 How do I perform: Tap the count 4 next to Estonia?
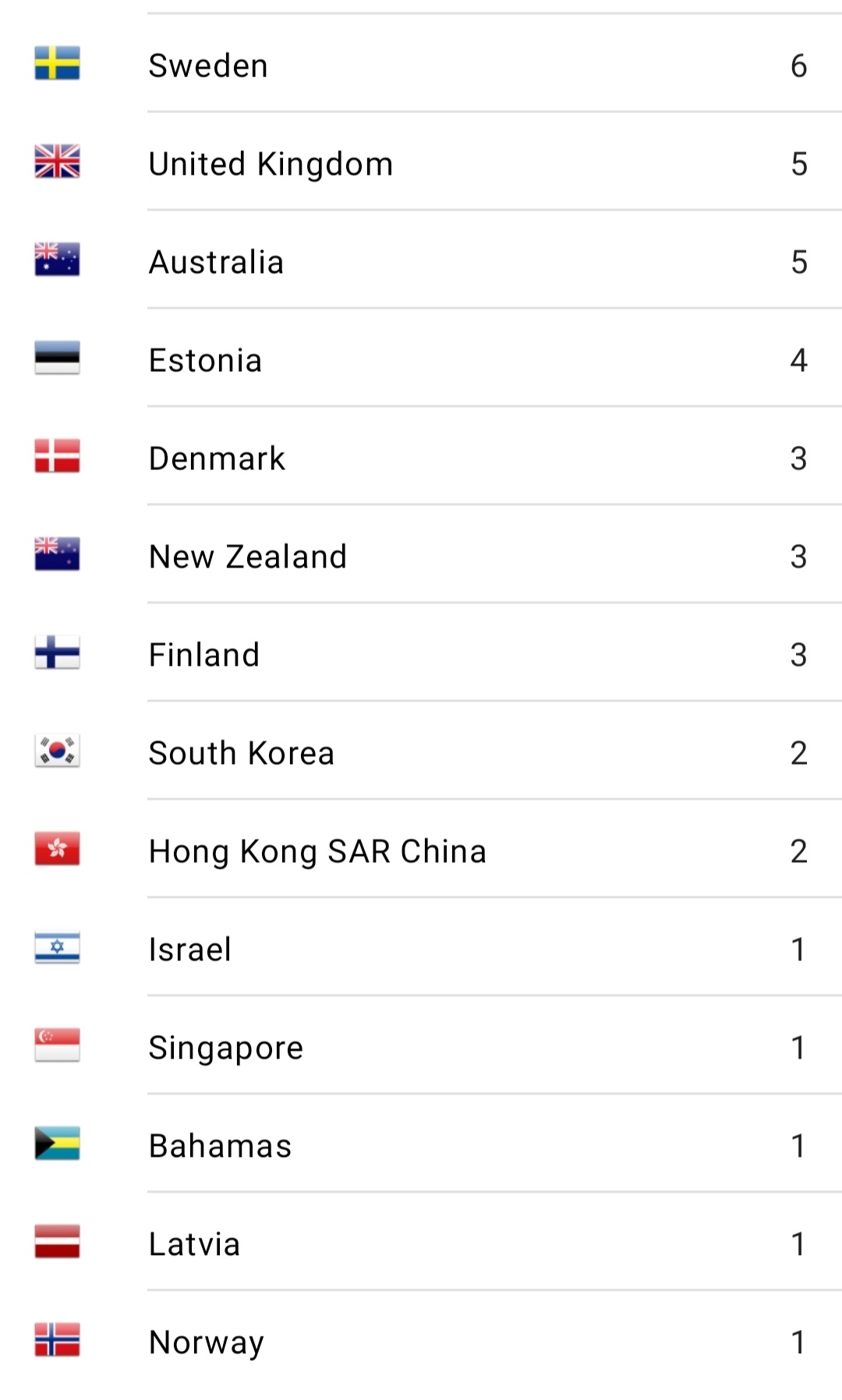798,360
